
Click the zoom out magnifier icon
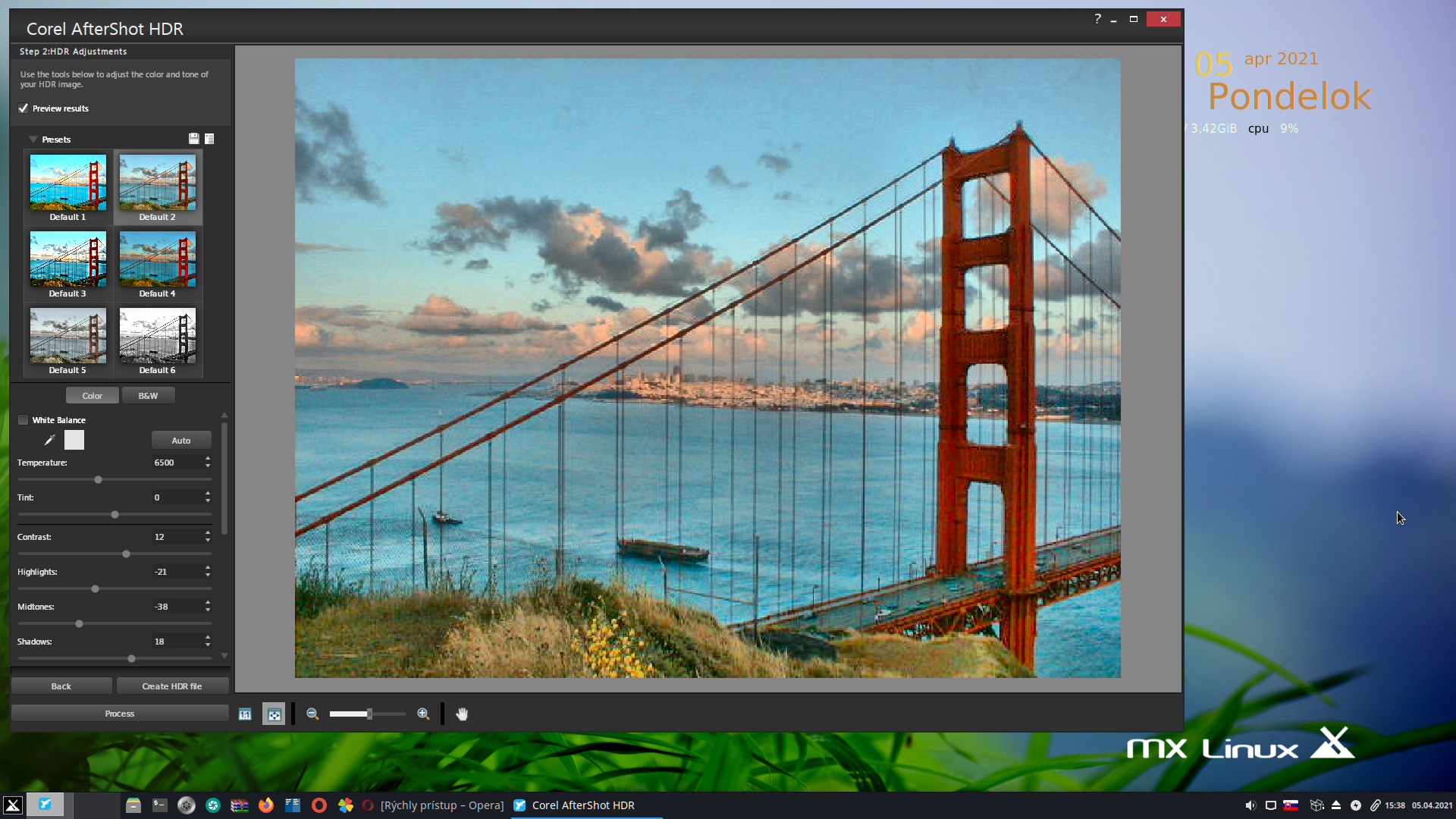click(x=312, y=714)
